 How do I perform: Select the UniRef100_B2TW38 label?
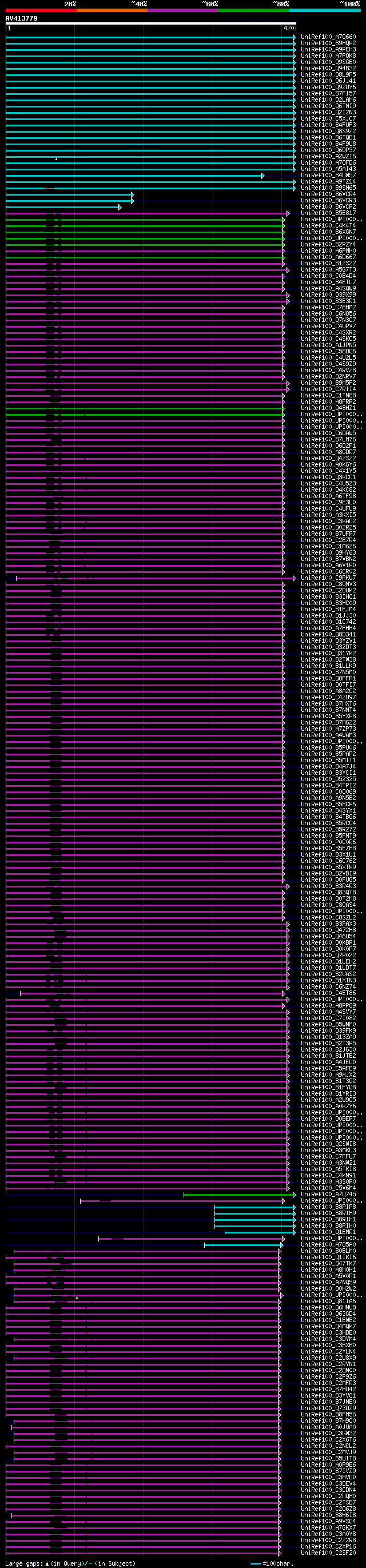[x=328, y=660]
